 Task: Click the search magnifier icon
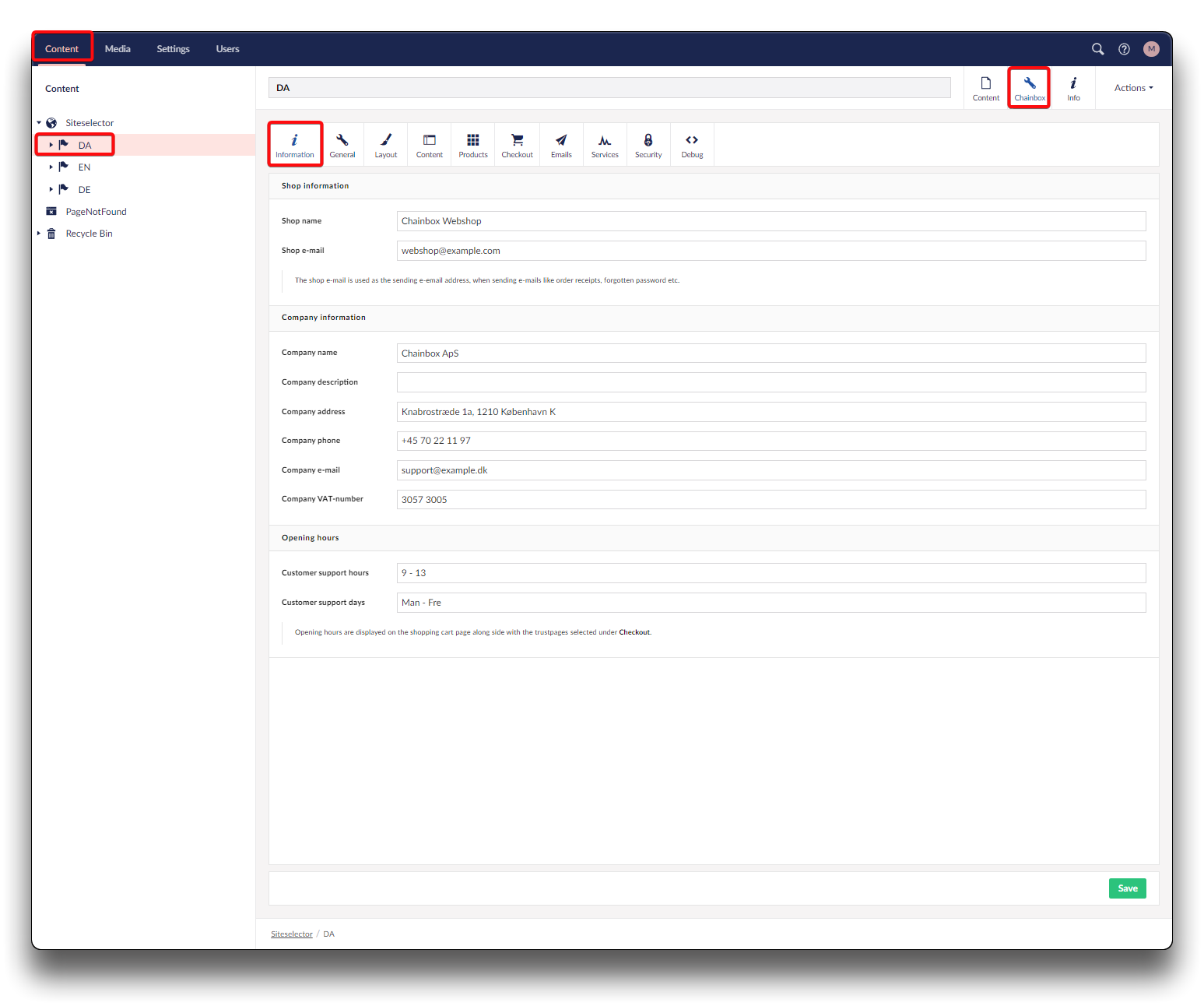coord(1097,49)
